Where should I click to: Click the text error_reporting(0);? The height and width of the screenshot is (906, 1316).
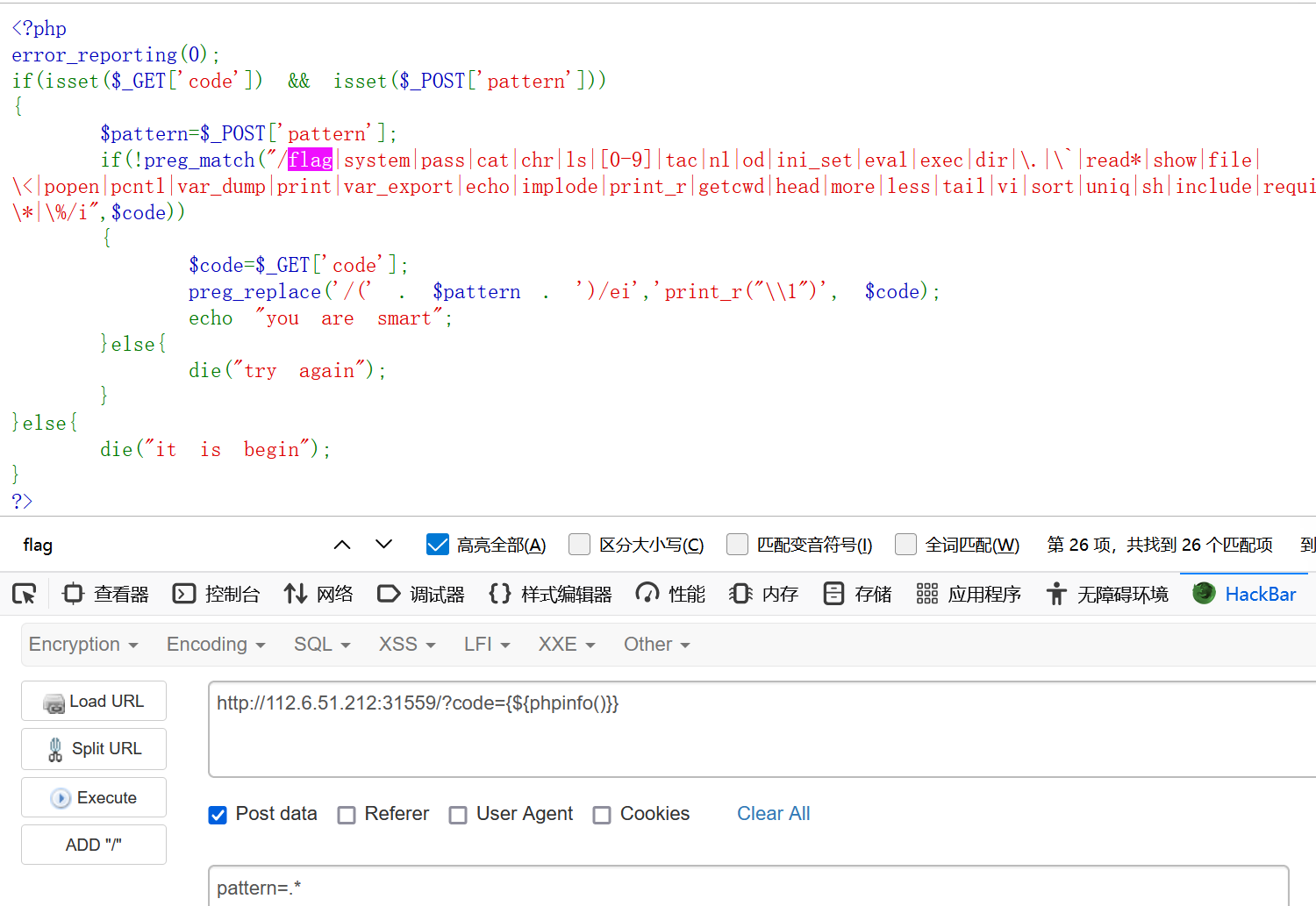(116, 54)
